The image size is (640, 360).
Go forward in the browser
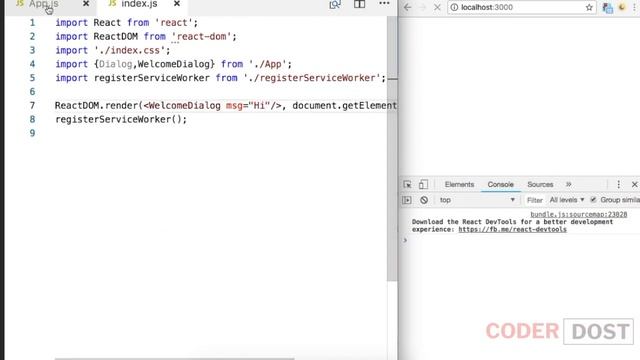point(422,7)
